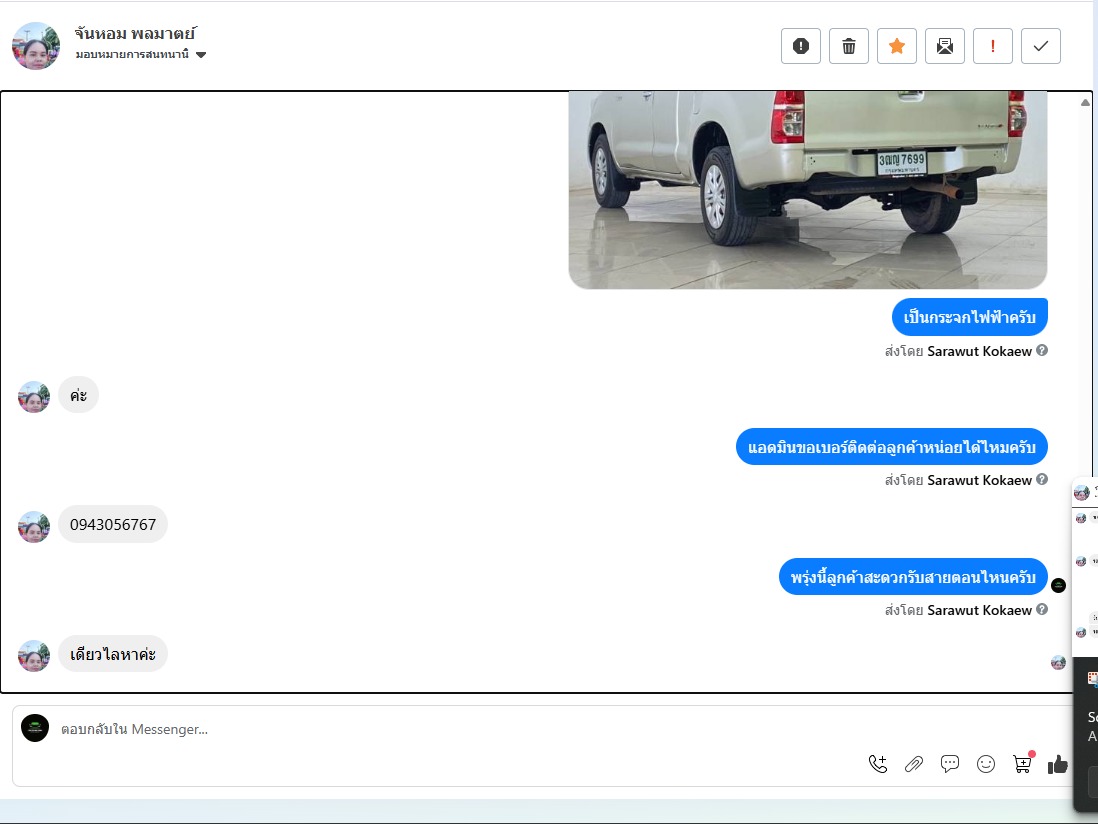
Task: Flag conversation with red exclamation icon
Action: [x=993, y=46]
